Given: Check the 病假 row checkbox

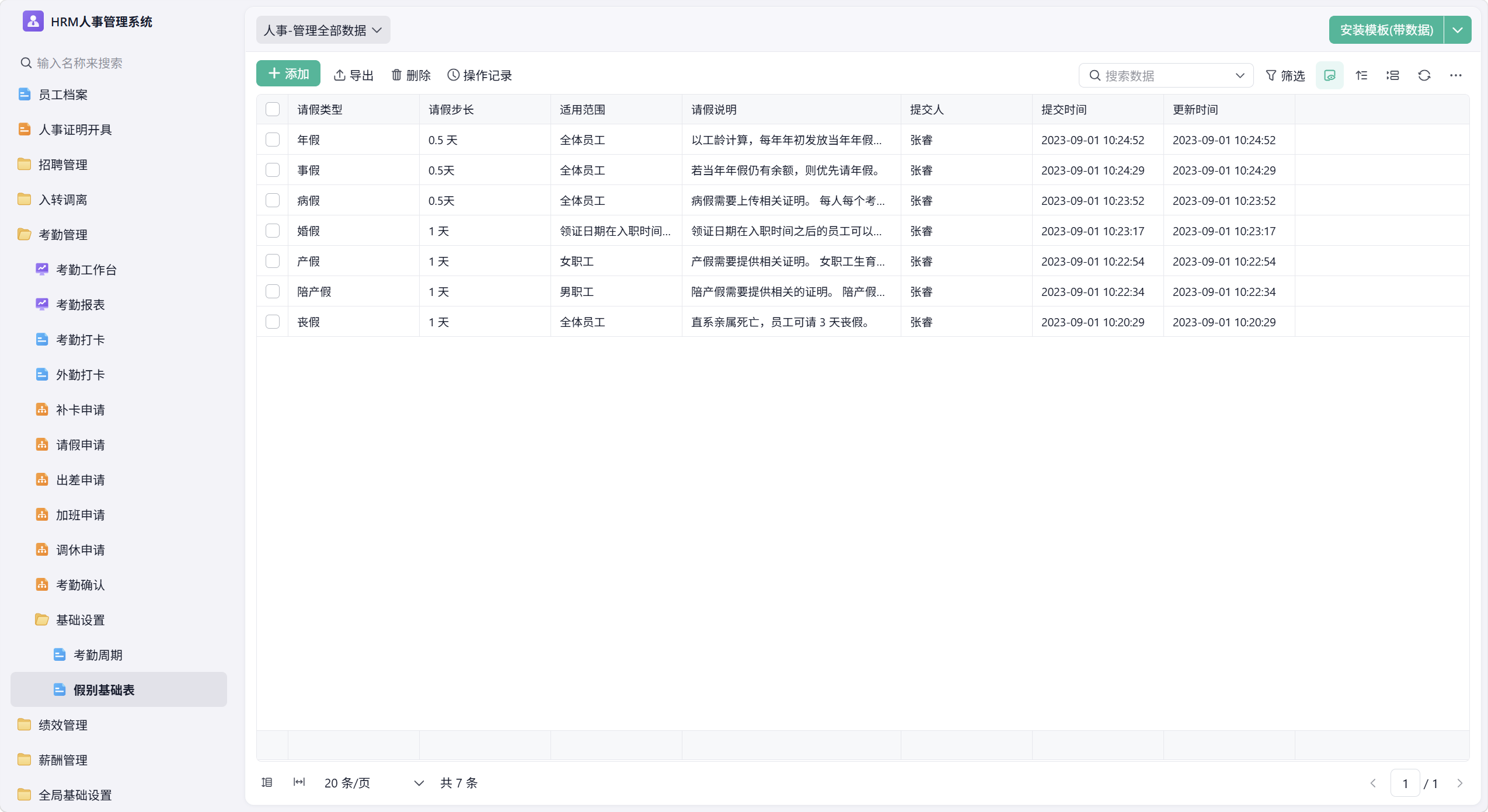Looking at the screenshot, I should (x=273, y=200).
